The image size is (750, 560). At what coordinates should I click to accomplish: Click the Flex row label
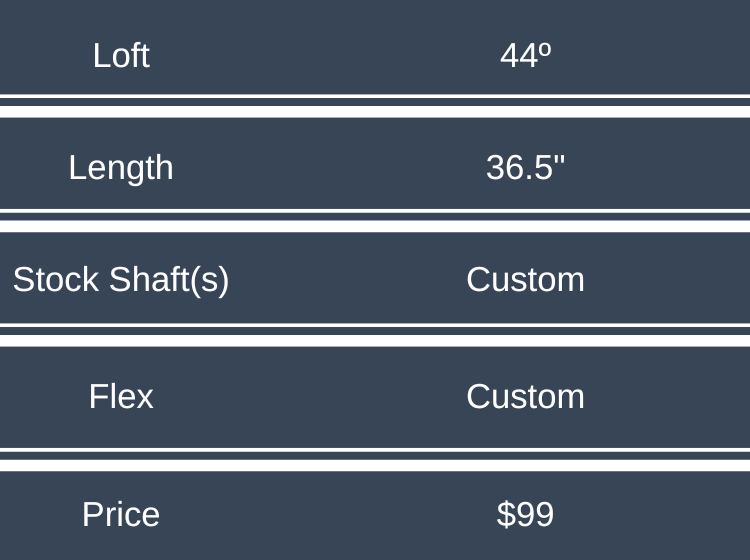pyautogui.click(x=121, y=397)
